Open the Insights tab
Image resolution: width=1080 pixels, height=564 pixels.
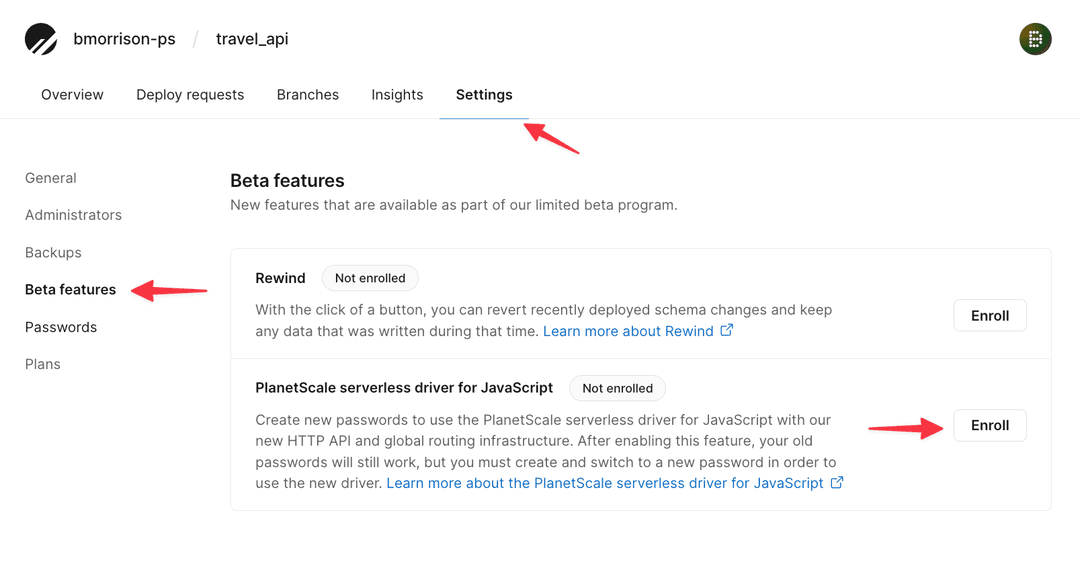click(397, 95)
